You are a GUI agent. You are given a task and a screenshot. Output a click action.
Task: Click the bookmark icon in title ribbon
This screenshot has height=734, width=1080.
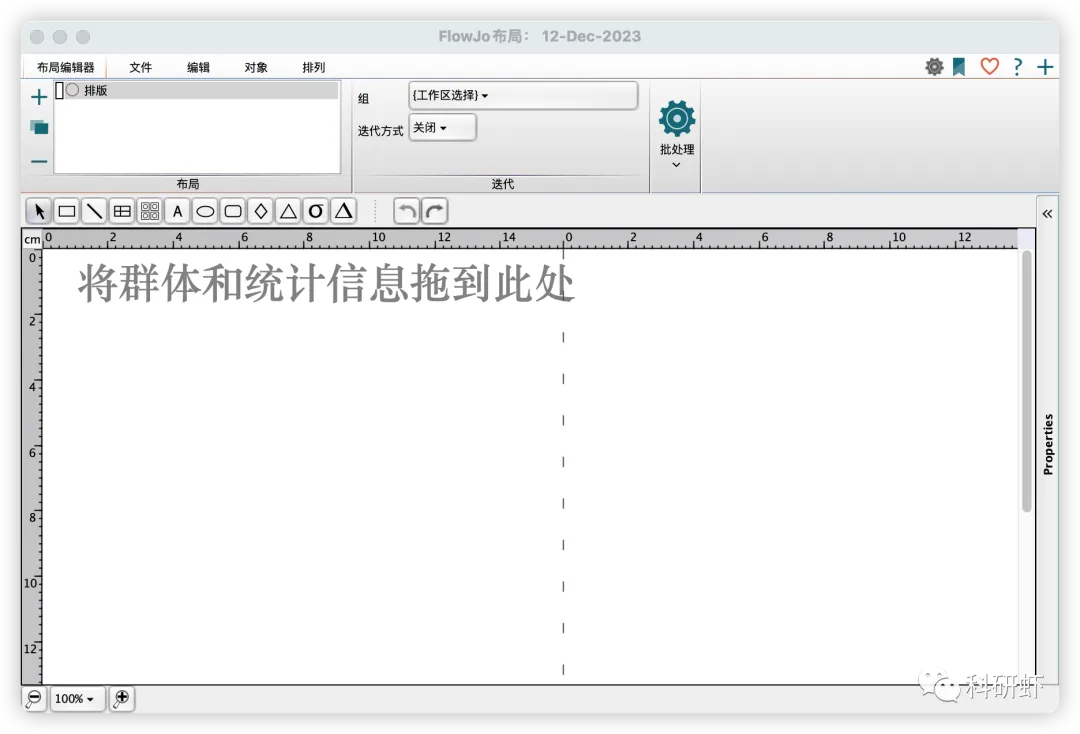(x=959, y=67)
